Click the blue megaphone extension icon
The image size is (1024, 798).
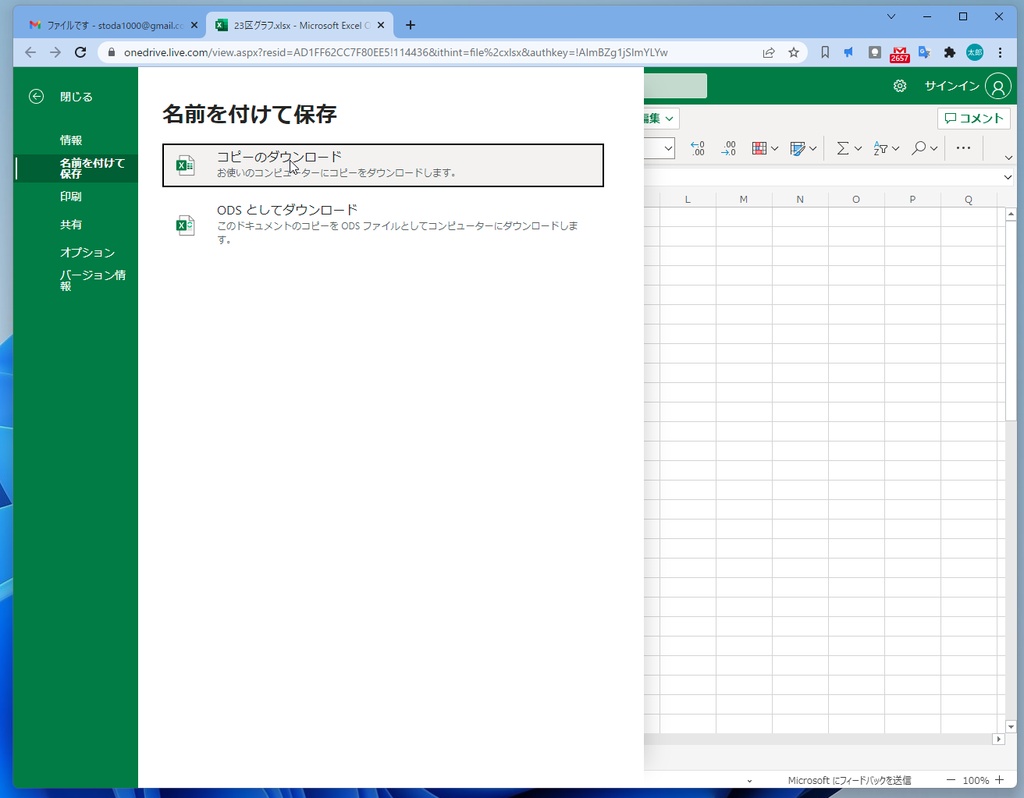tap(848, 52)
